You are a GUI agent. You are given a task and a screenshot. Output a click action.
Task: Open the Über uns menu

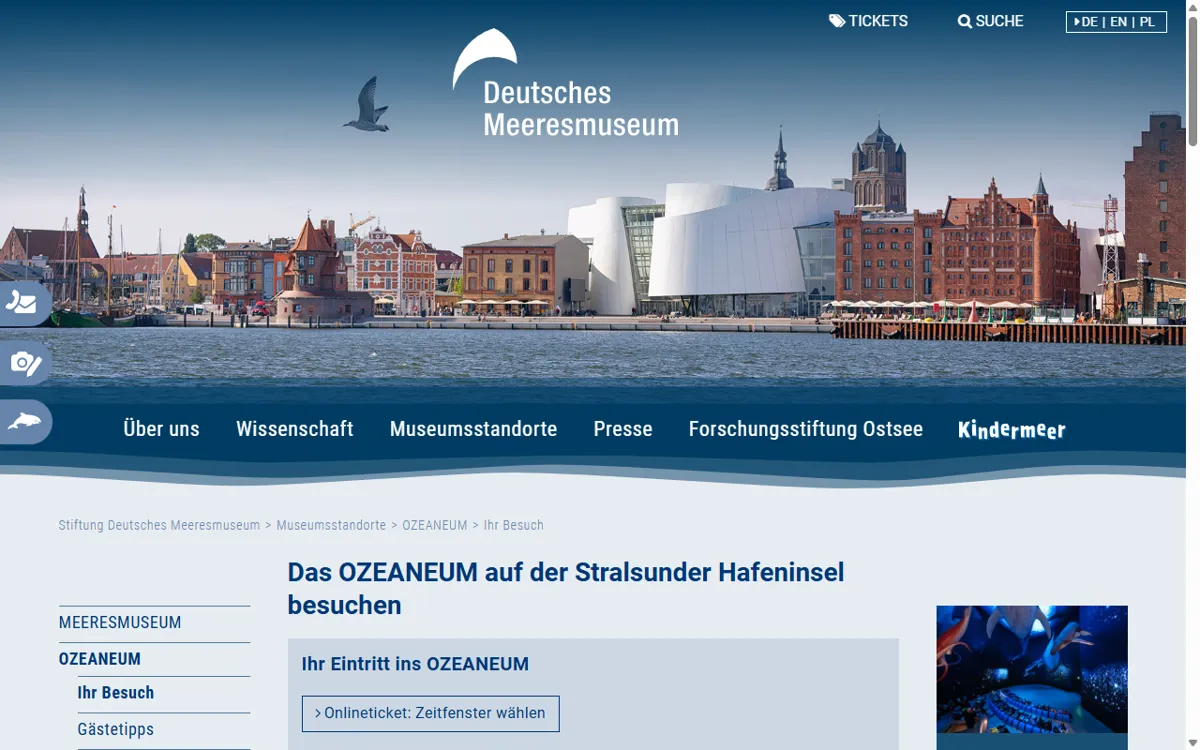(161, 429)
